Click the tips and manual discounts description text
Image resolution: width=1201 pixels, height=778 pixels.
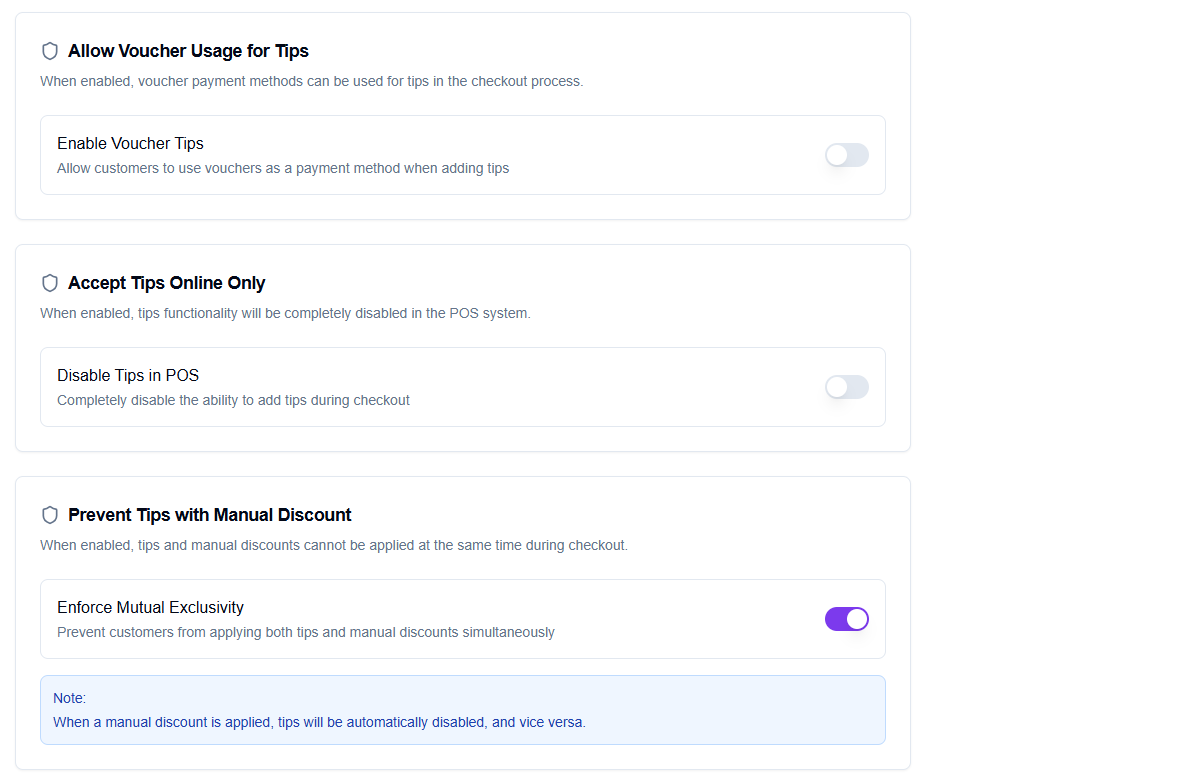pyautogui.click(x=334, y=545)
